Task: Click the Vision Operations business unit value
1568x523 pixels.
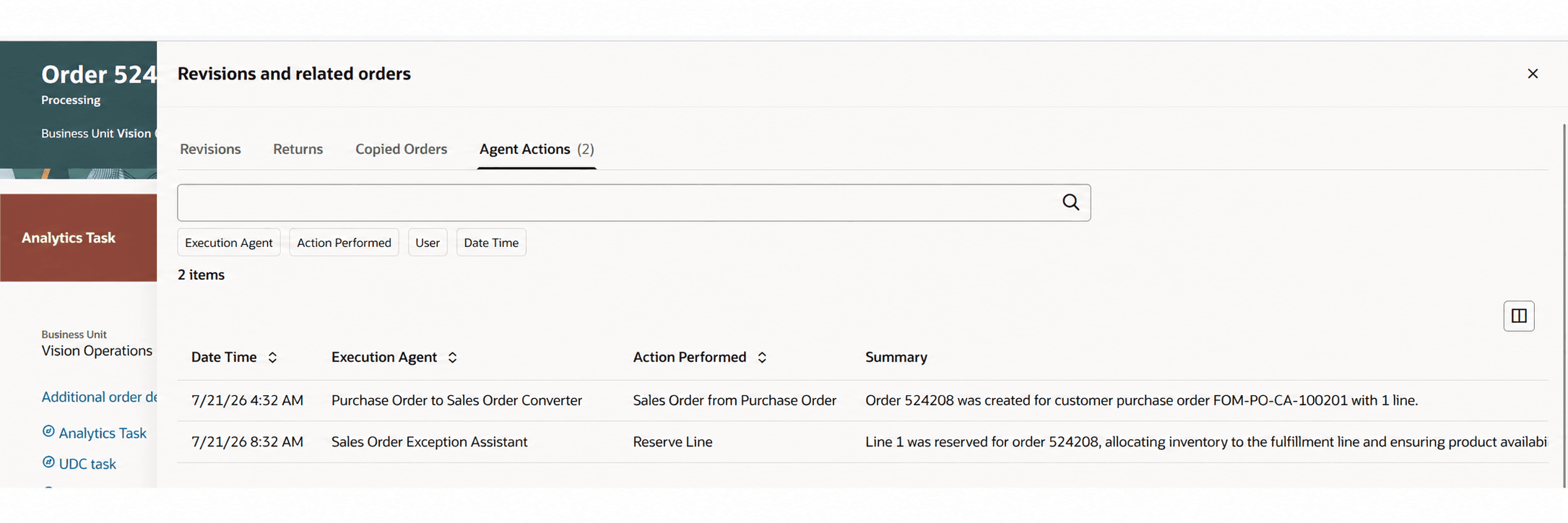Action: 97,350
